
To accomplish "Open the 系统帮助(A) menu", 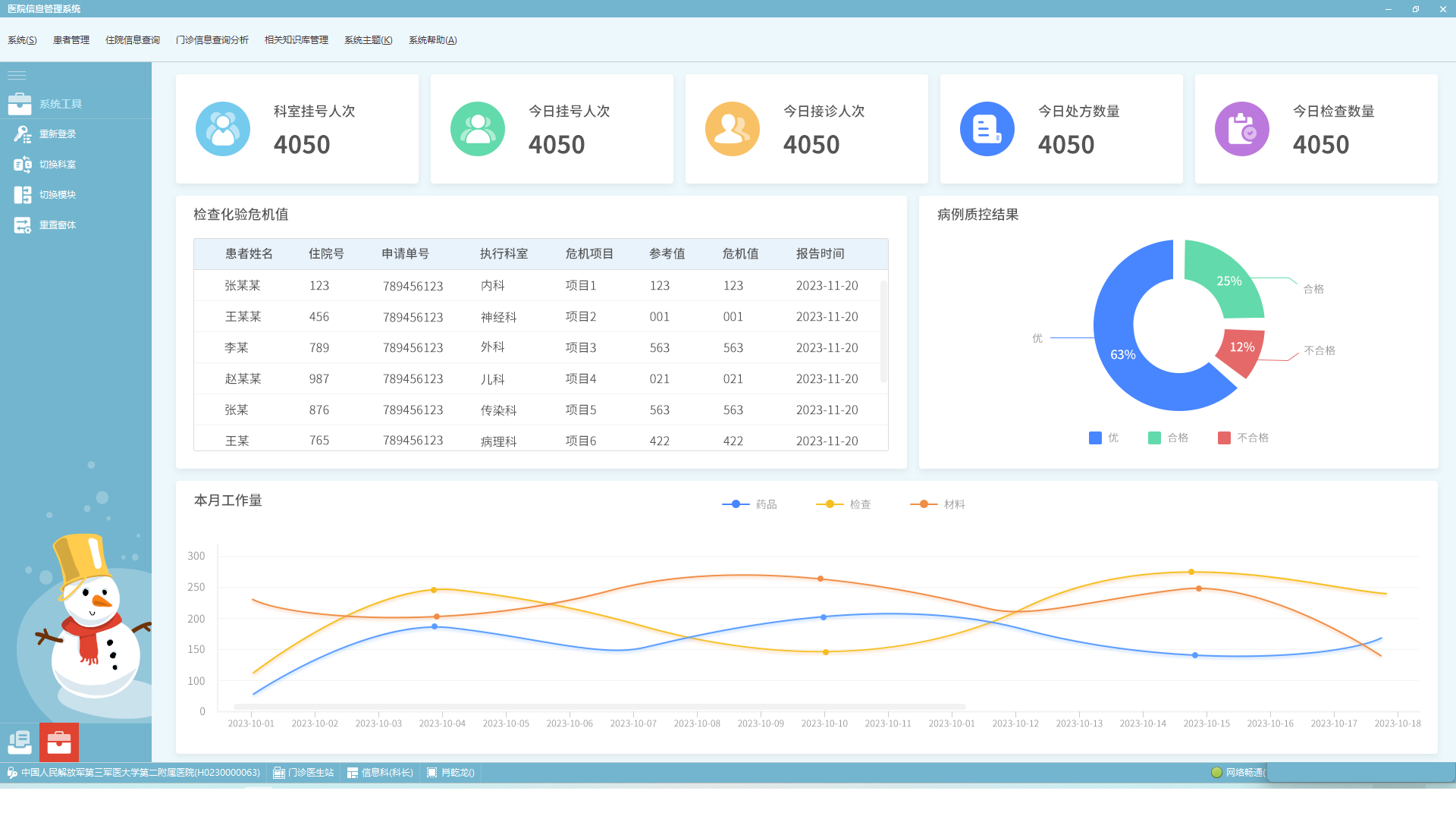I will pyautogui.click(x=432, y=40).
